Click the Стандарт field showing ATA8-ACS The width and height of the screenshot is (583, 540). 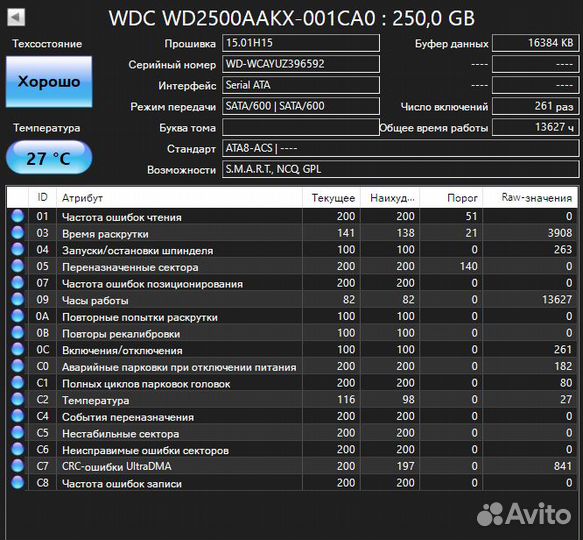click(400, 148)
